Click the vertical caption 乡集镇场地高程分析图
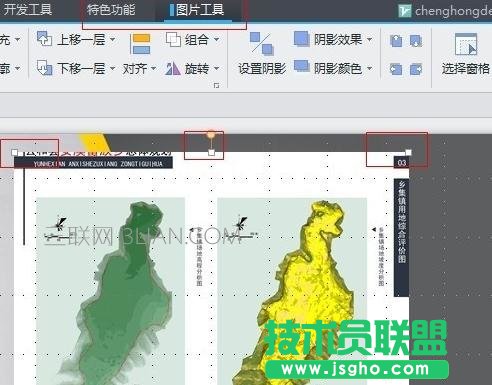Image resolution: width=492 pixels, height=385 pixels. click(199, 257)
